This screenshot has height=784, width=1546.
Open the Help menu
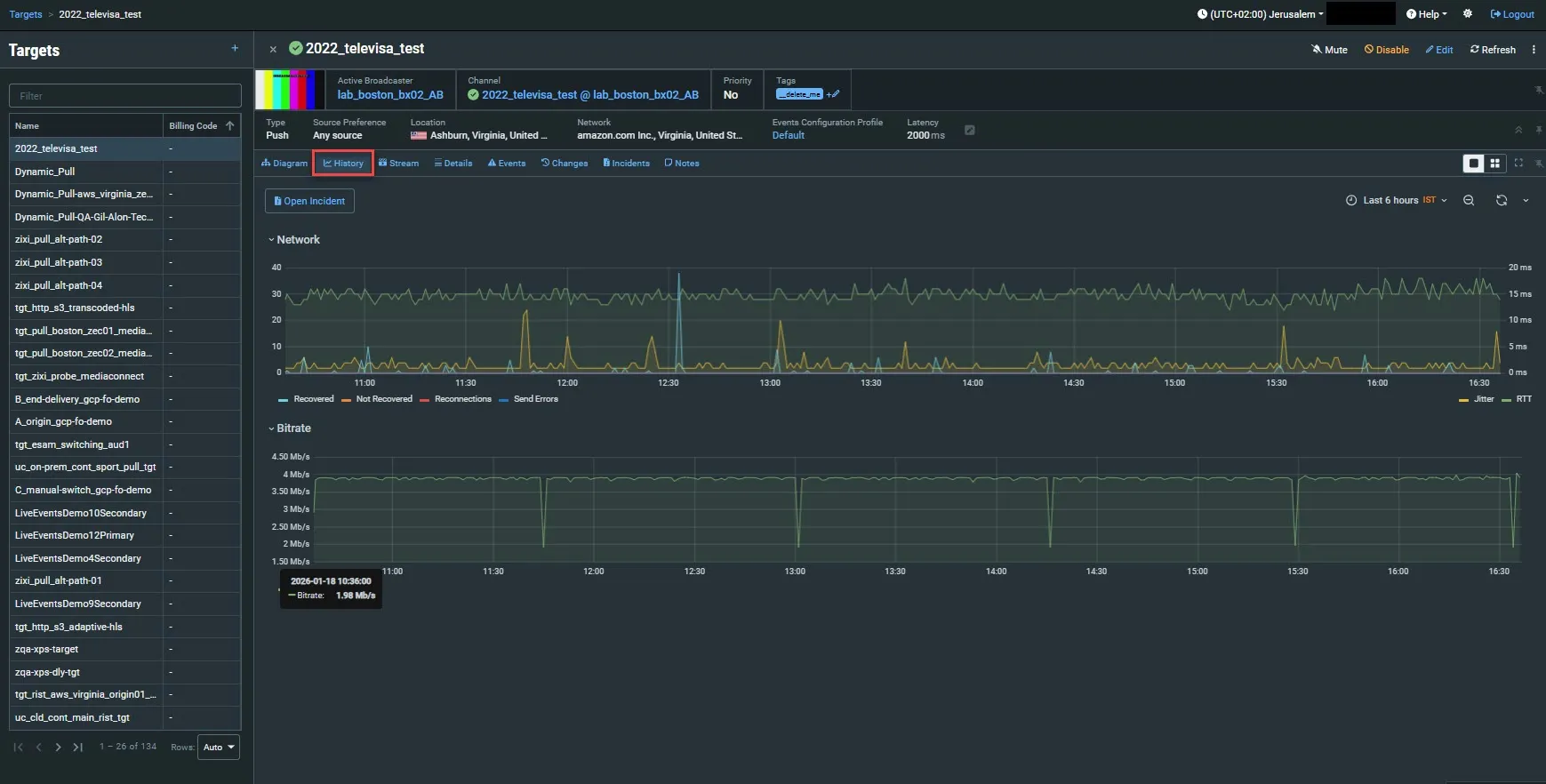click(1427, 14)
